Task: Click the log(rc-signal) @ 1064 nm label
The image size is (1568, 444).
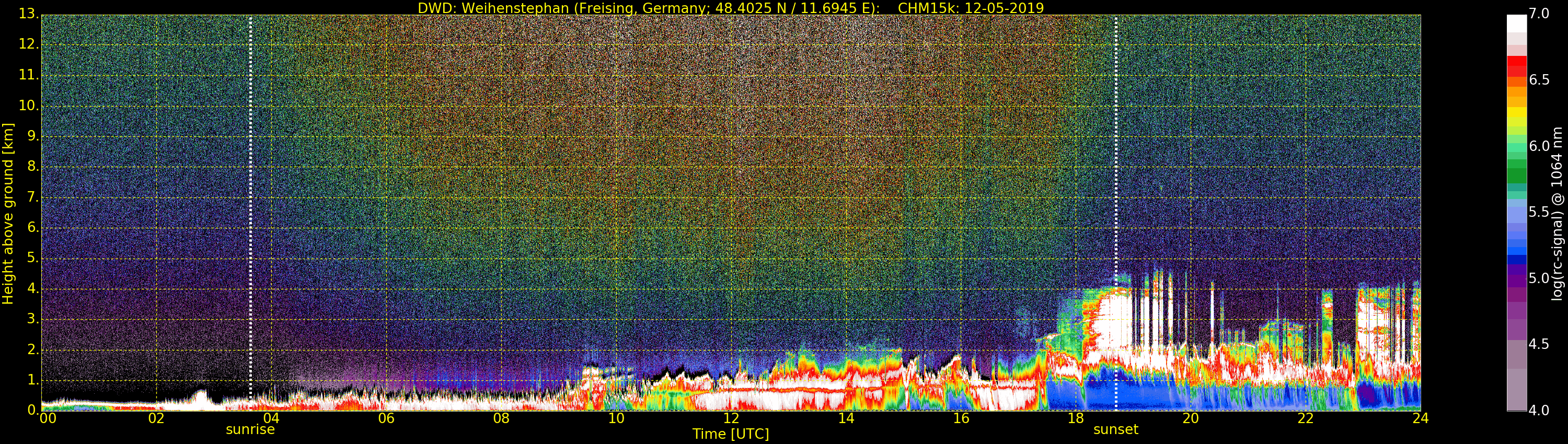Action: (1557, 214)
